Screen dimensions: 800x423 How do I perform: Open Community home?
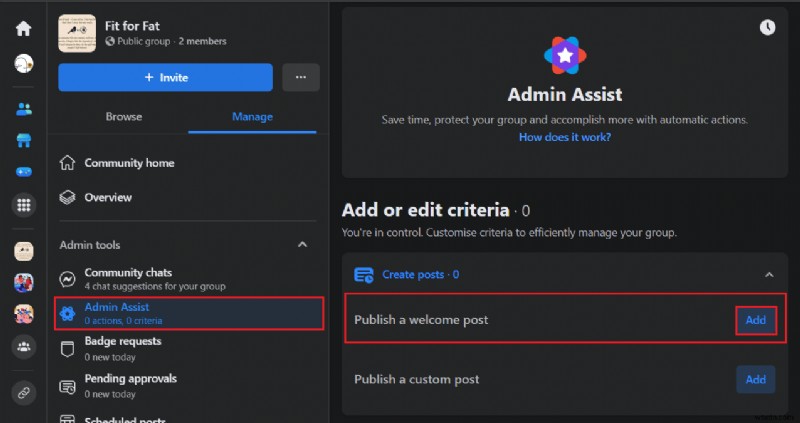coord(189,163)
